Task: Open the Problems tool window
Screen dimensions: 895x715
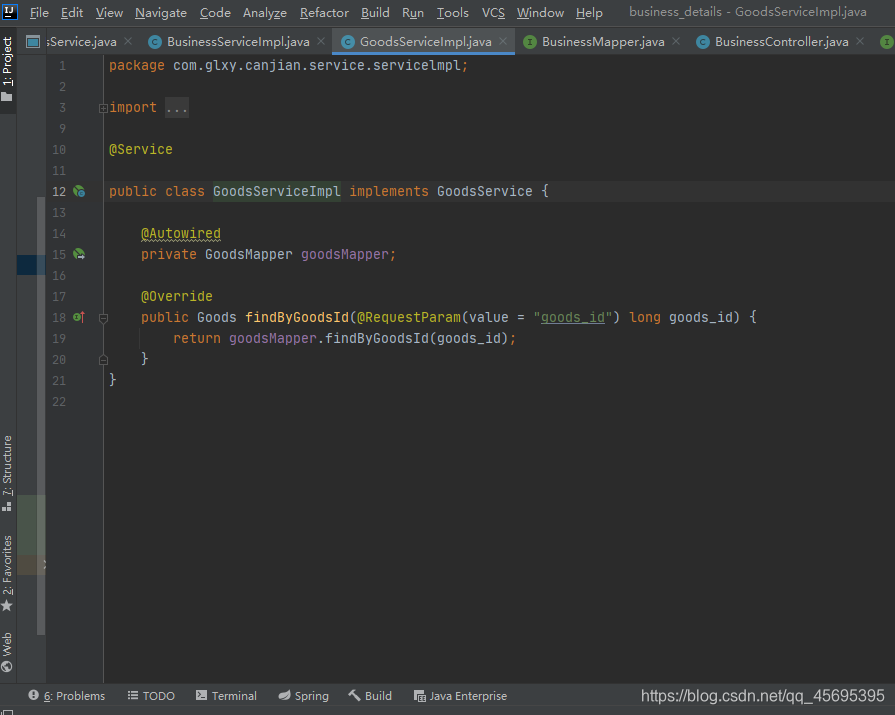Action: point(67,696)
